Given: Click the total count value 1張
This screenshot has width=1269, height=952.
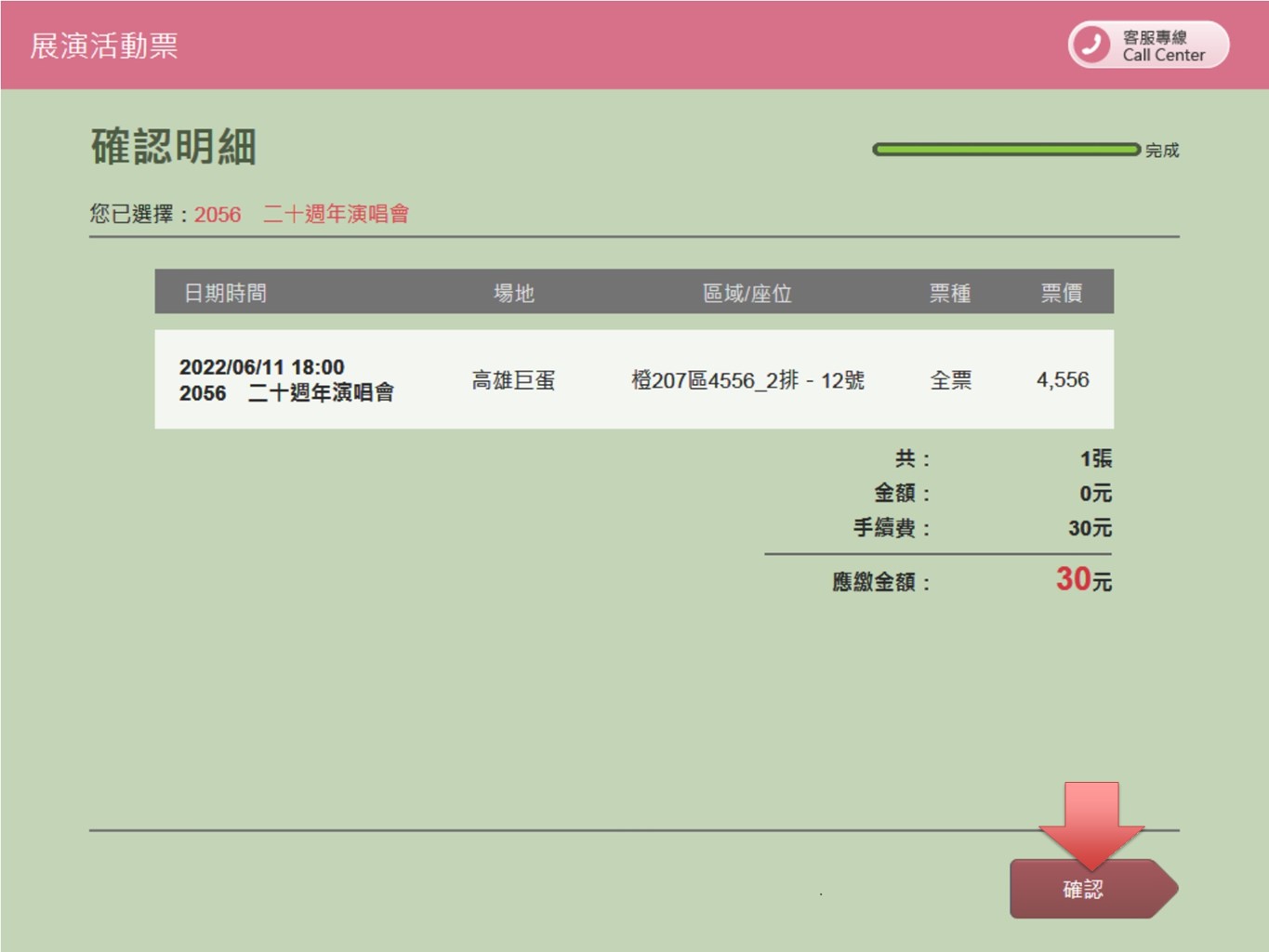Looking at the screenshot, I should pyautogui.click(x=1096, y=458).
